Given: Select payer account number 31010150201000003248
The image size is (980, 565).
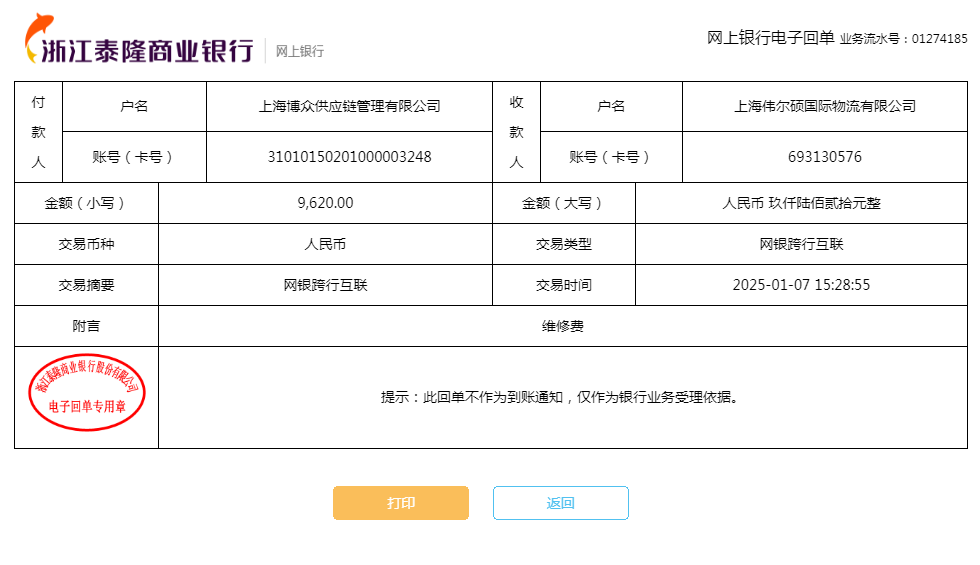Looking at the screenshot, I should 349,157.
